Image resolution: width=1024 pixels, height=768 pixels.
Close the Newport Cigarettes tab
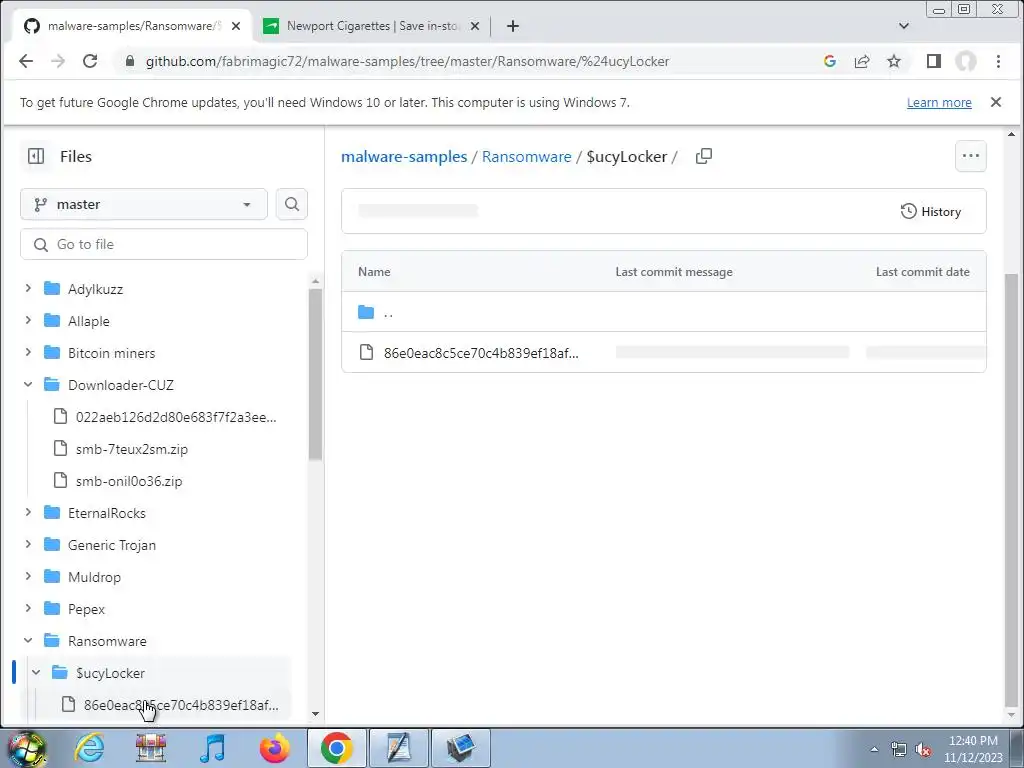point(475,26)
